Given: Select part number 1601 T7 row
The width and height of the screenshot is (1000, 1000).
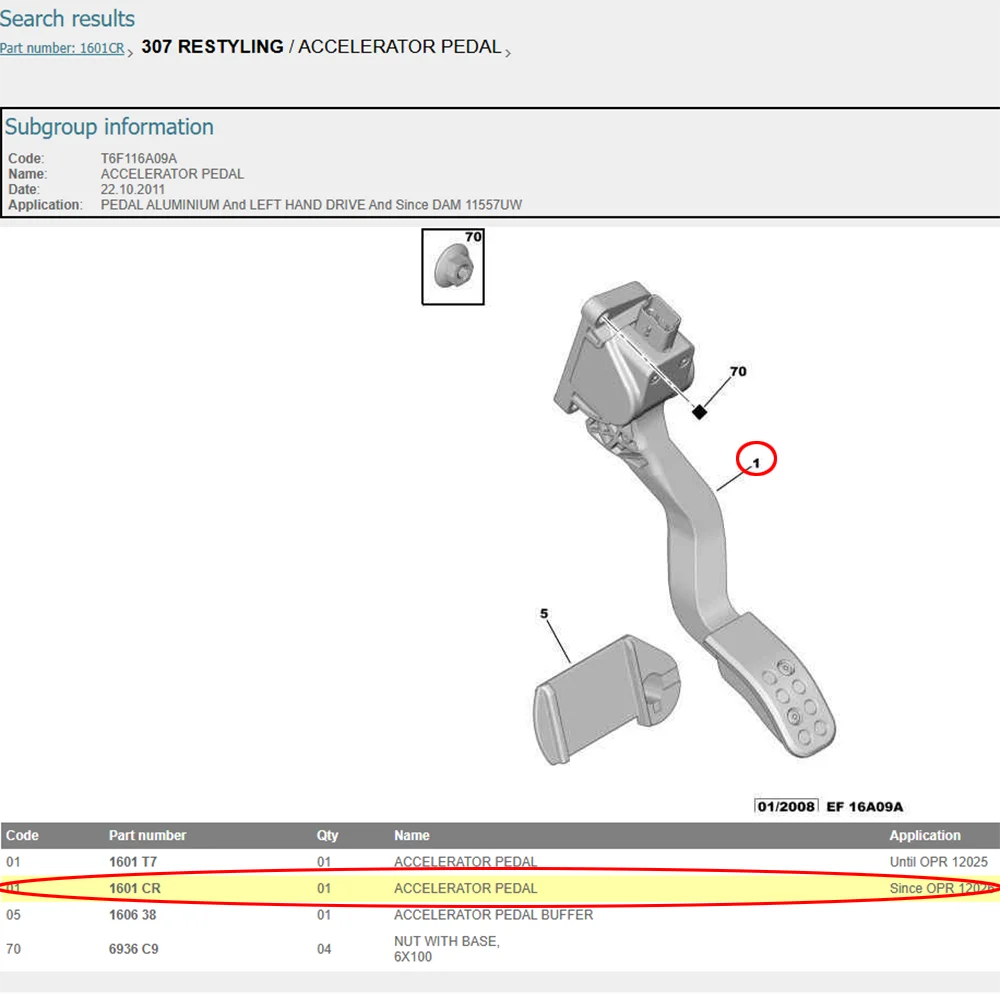Looking at the screenshot, I should (500, 862).
